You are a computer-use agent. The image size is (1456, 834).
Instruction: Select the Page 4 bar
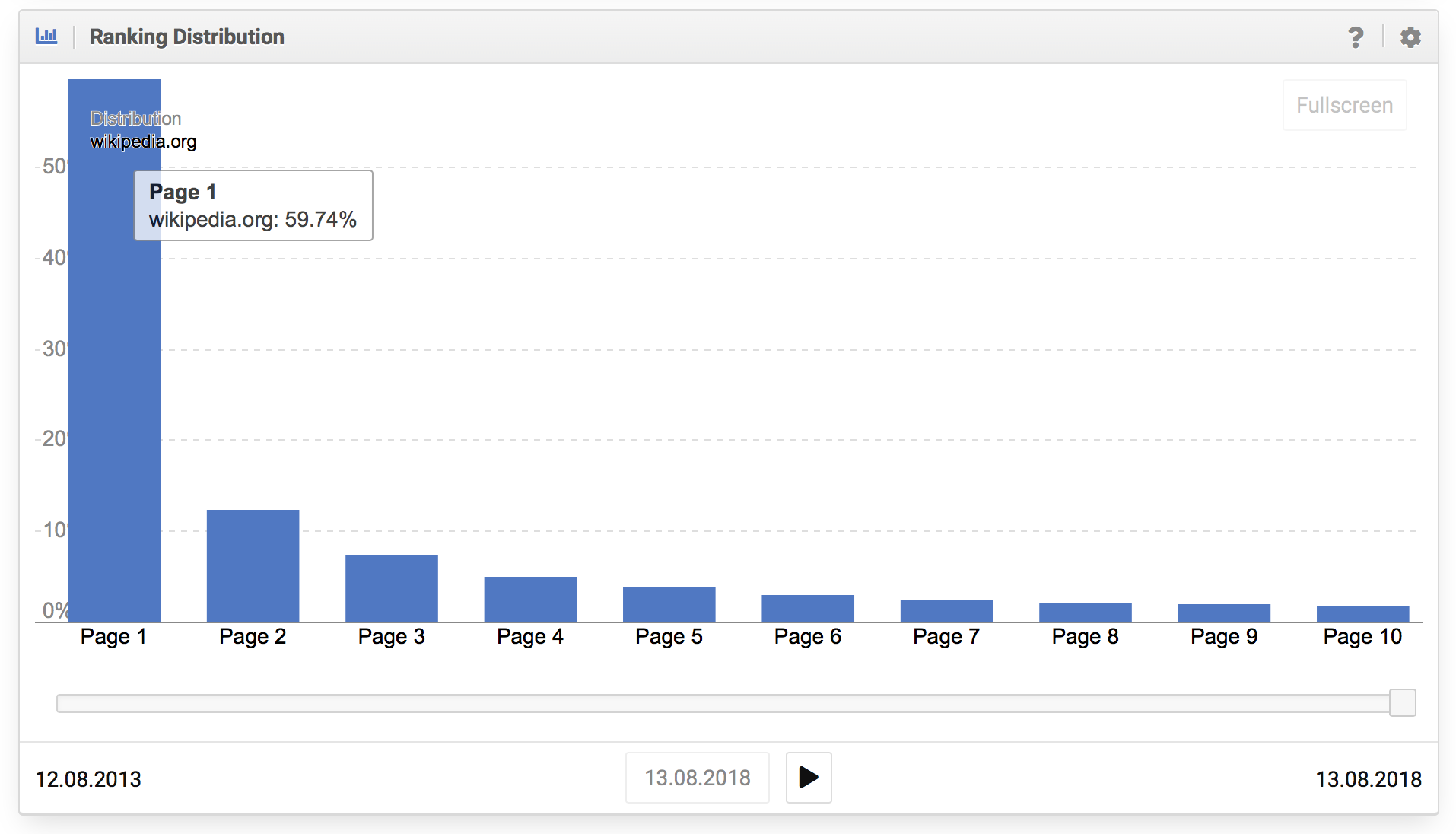pyautogui.click(x=530, y=600)
